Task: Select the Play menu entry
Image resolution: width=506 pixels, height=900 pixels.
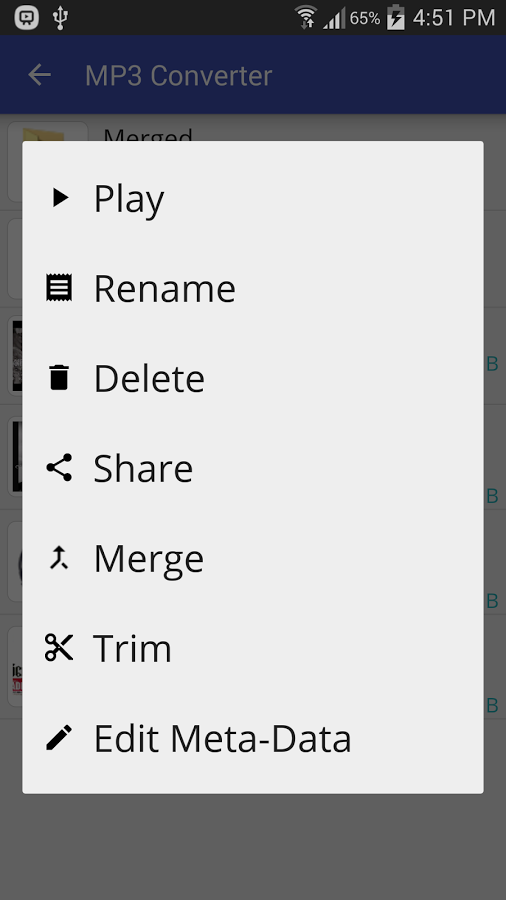Action: click(x=253, y=198)
